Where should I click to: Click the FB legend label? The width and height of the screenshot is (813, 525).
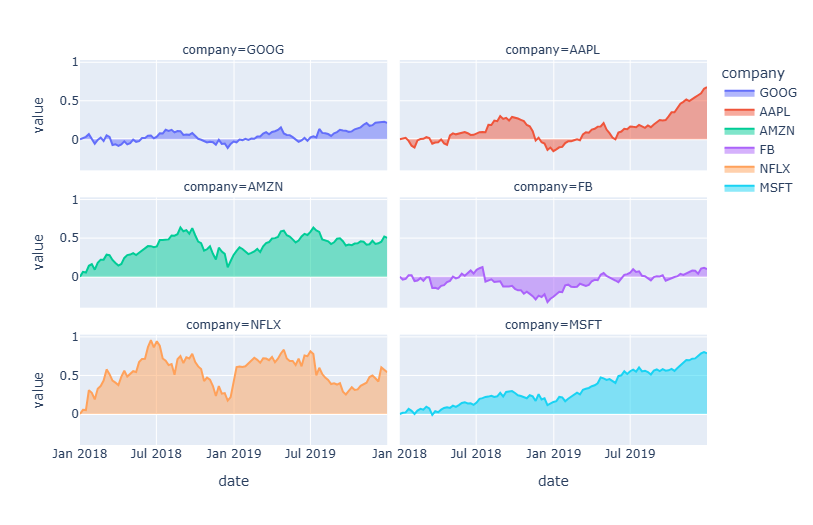coord(769,150)
